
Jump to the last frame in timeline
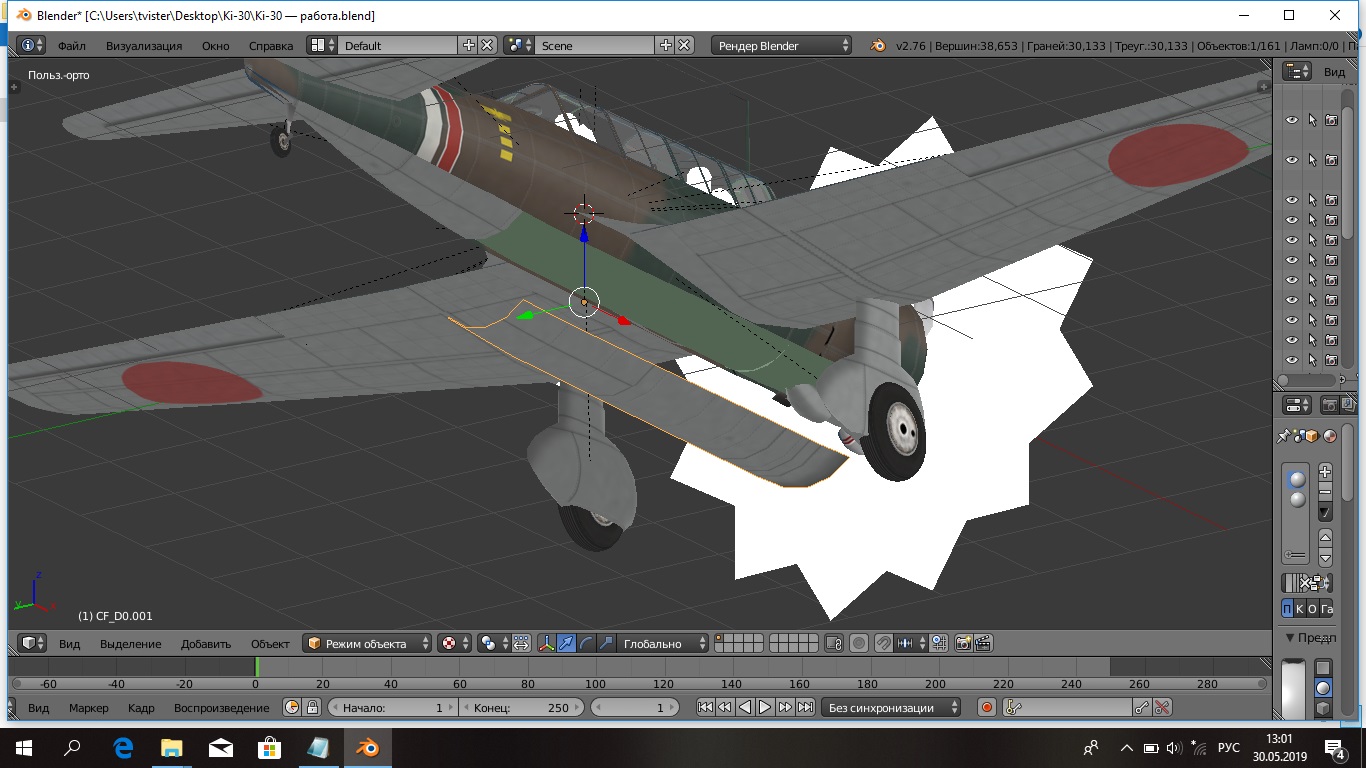(805, 708)
